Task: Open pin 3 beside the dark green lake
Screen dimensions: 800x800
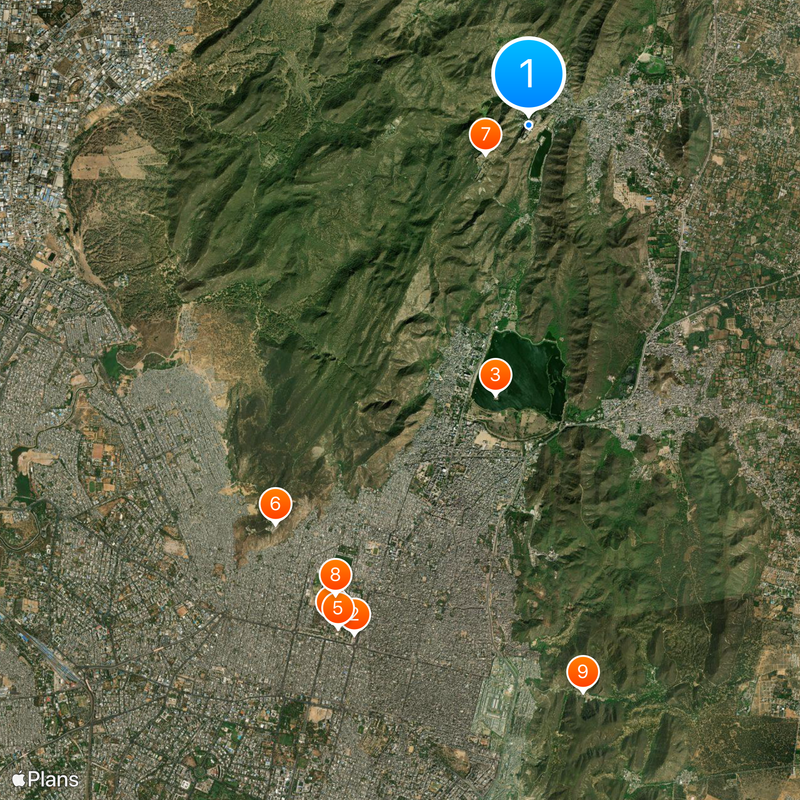Action: coord(496,375)
